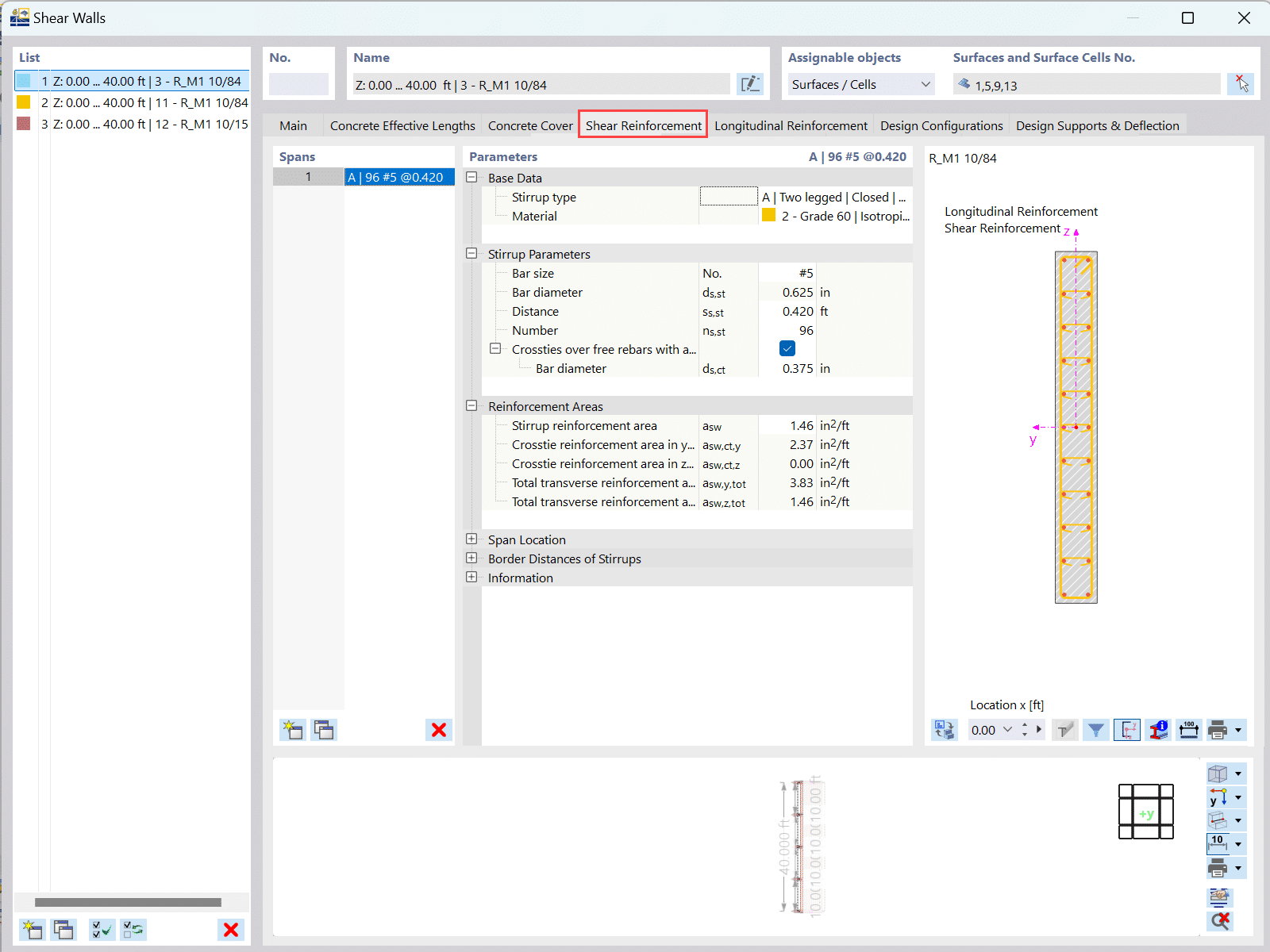Delete the selected span with red X
Image resolution: width=1270 pixels, height=952 pixels.
pos(438,730)
